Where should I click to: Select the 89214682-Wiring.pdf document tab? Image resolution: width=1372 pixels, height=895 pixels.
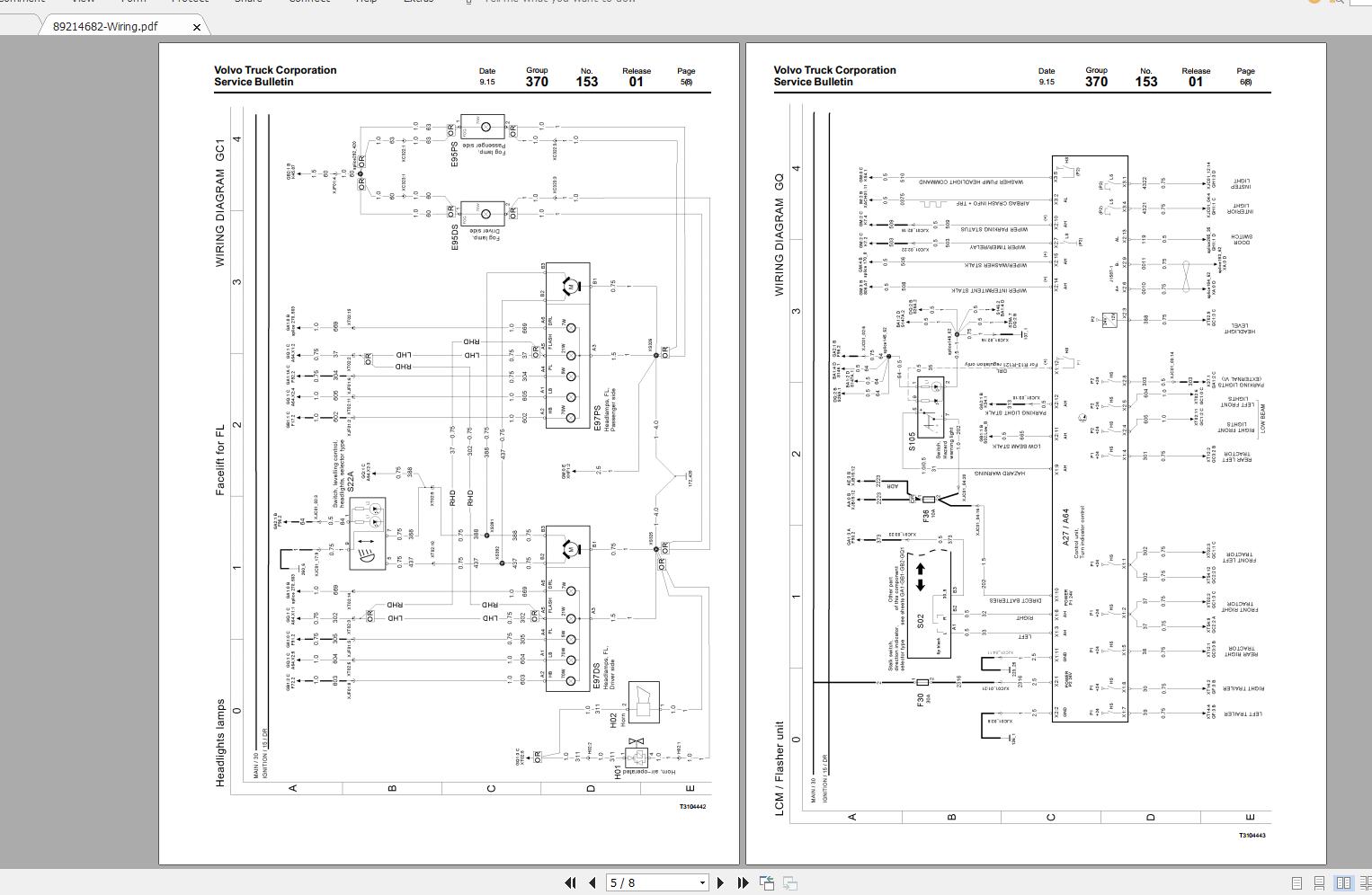click(x=106, y=26)
